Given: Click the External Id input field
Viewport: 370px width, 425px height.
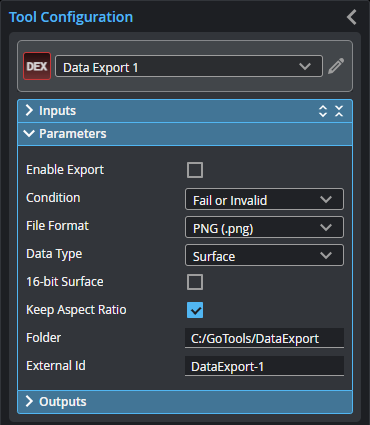Looking at the screenshot, I should point(264,366).
